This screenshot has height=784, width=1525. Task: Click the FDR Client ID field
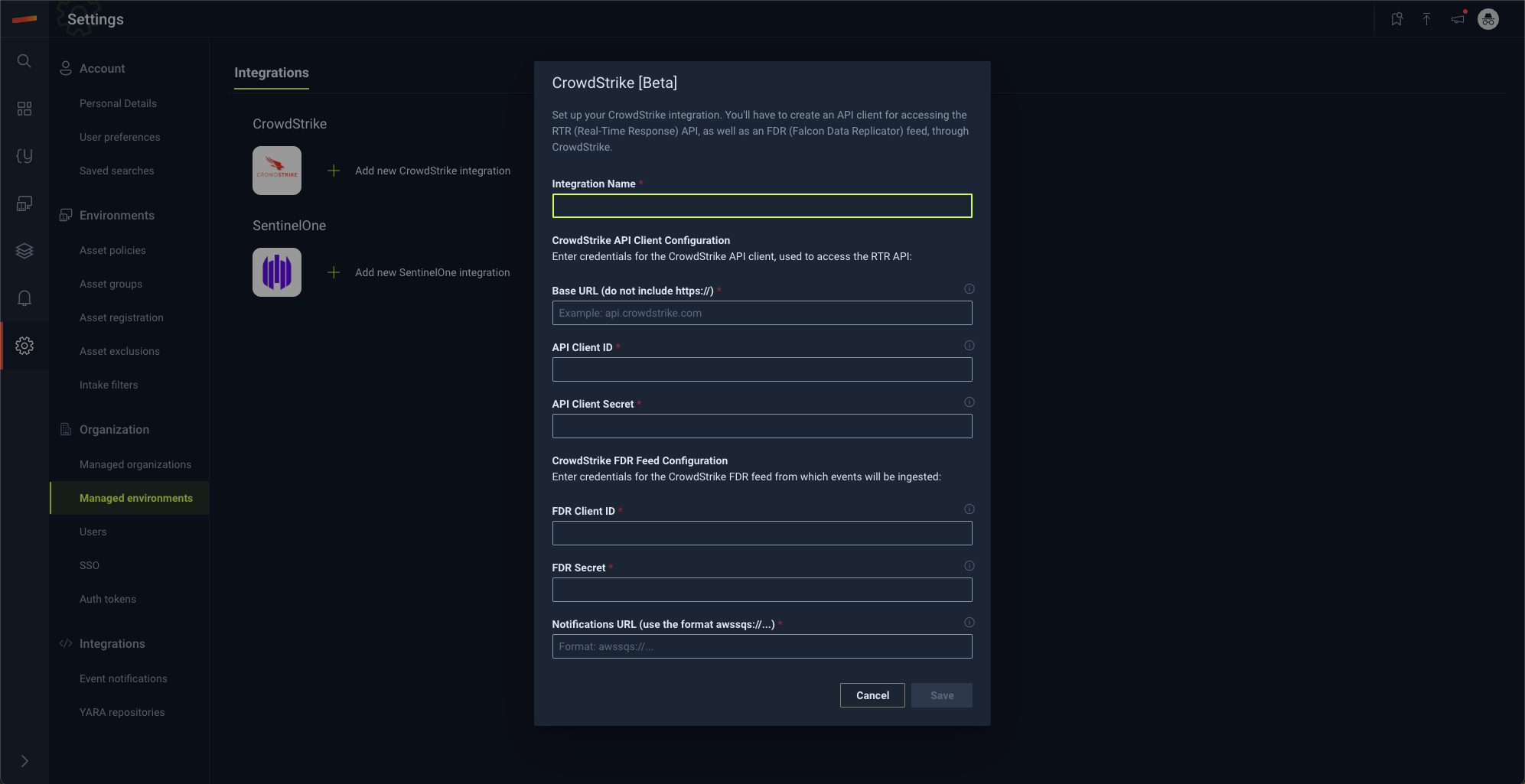click(762, 533)
